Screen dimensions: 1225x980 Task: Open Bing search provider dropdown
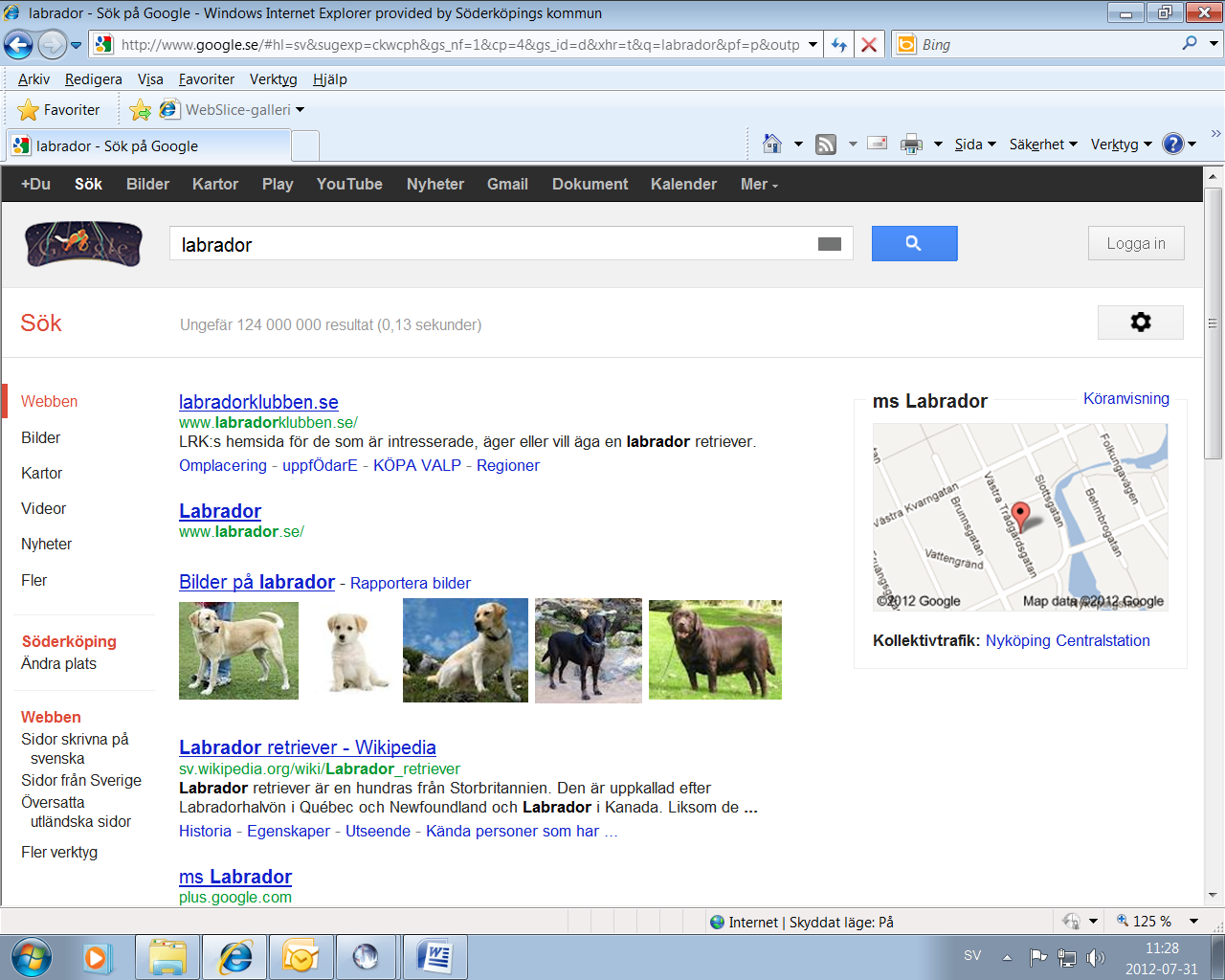point(1214,44)
